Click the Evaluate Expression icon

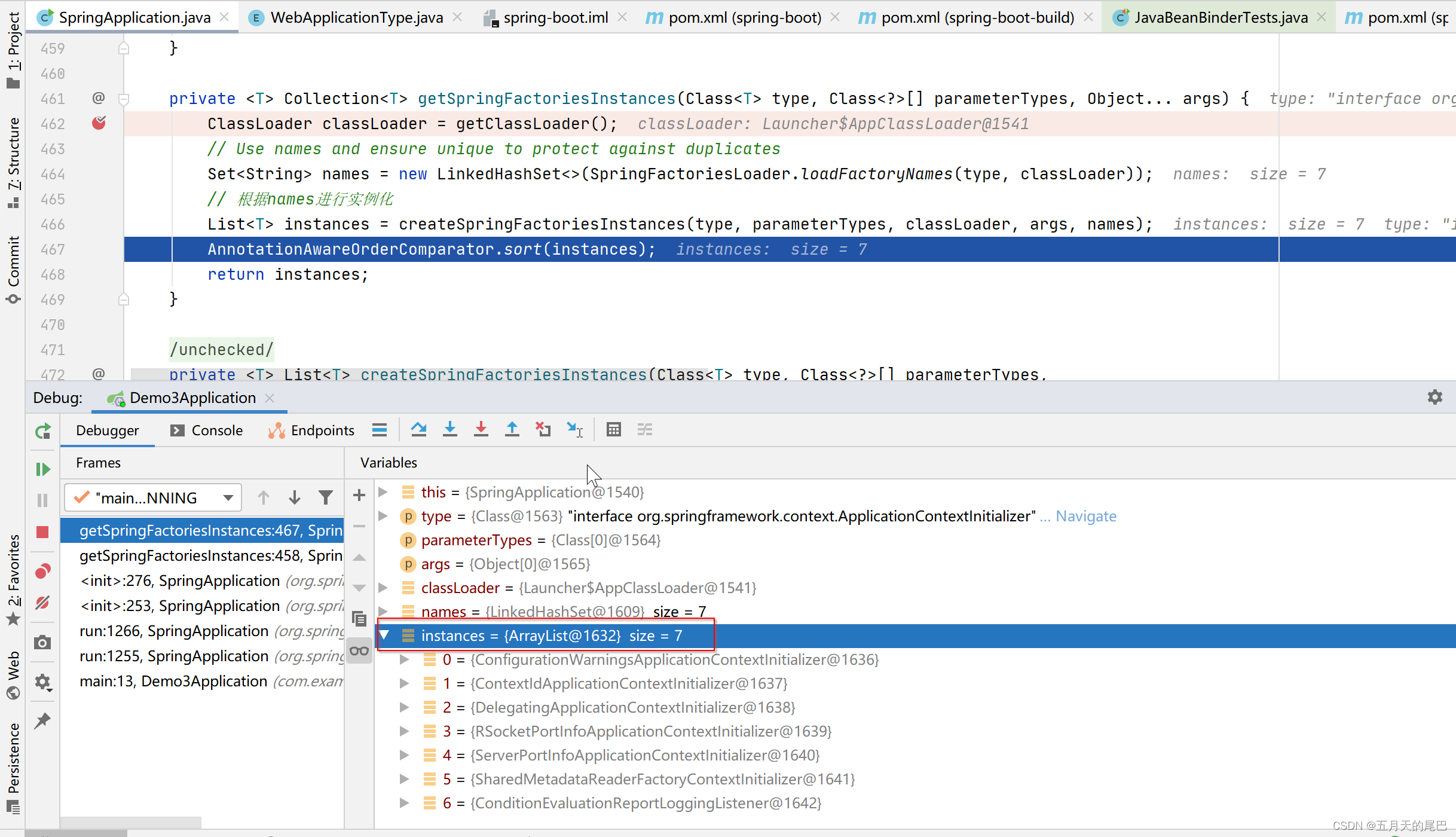point(613,429)
